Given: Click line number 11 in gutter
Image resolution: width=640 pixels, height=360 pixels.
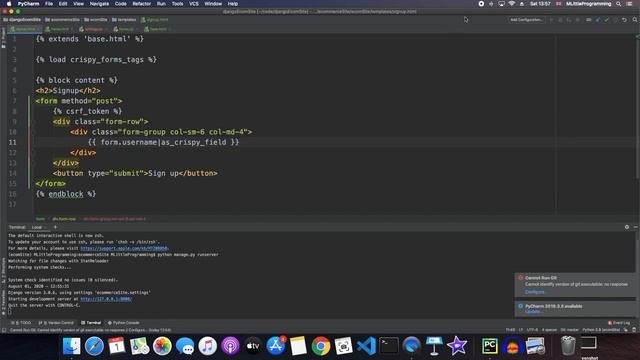Looking at the screenshot, I should click(x=12, y=142).
